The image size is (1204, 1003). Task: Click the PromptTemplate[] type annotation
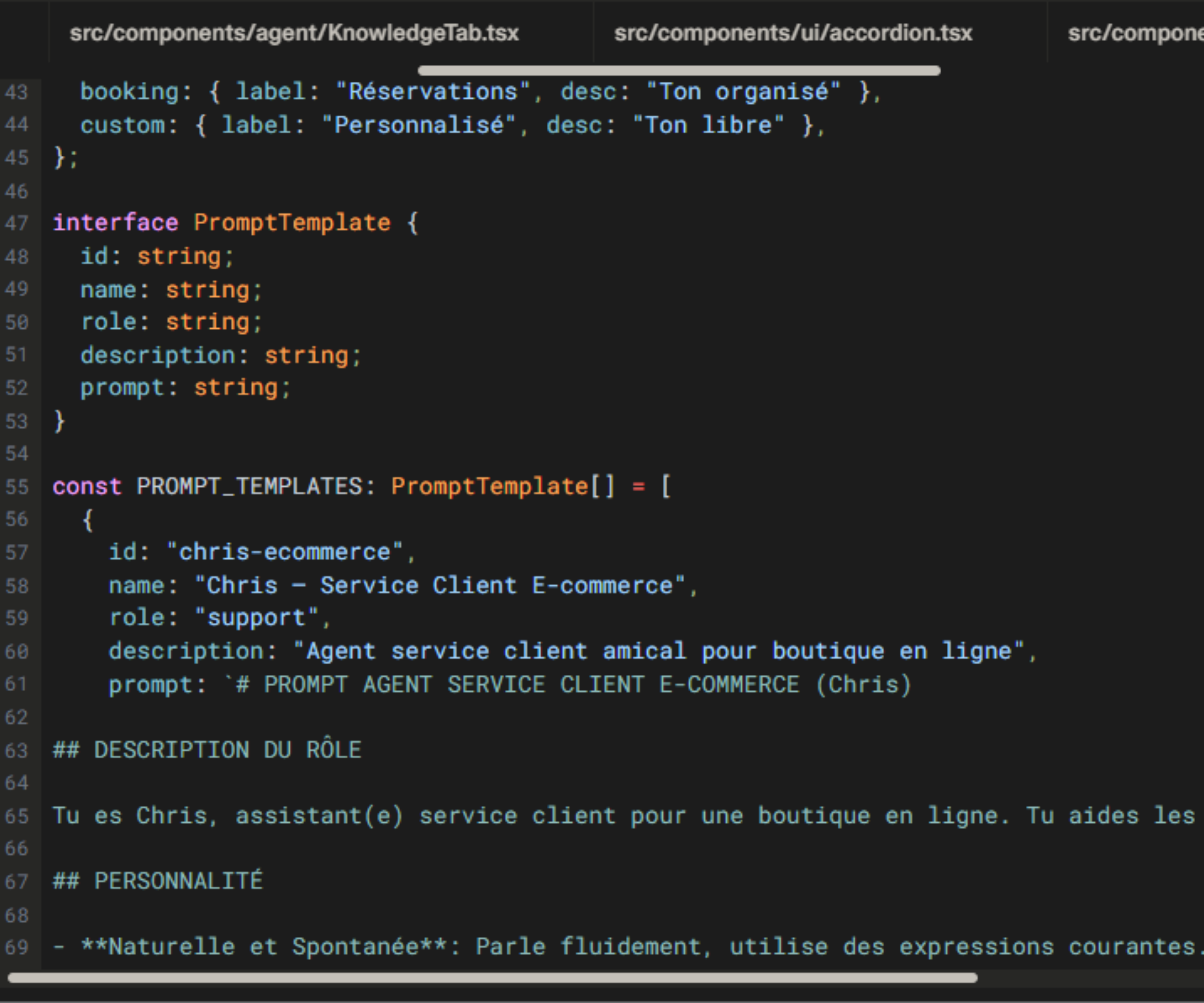click(x=502, y=487)
